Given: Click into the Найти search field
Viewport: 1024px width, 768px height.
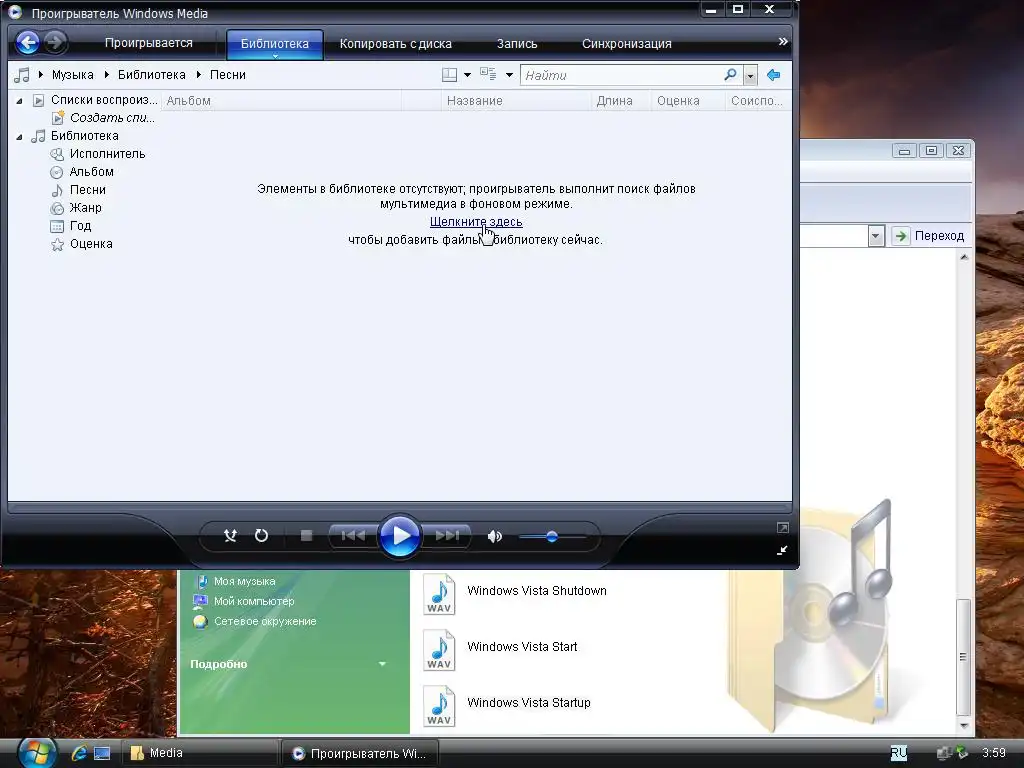Looking at the screenshot, I should pos(622,75).
